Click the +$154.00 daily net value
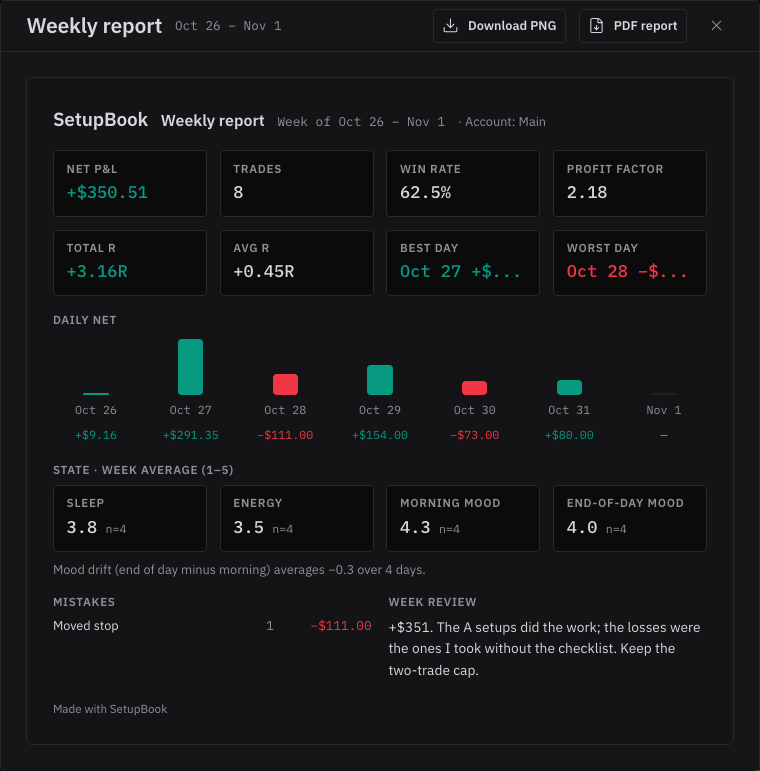 point(380,435)
